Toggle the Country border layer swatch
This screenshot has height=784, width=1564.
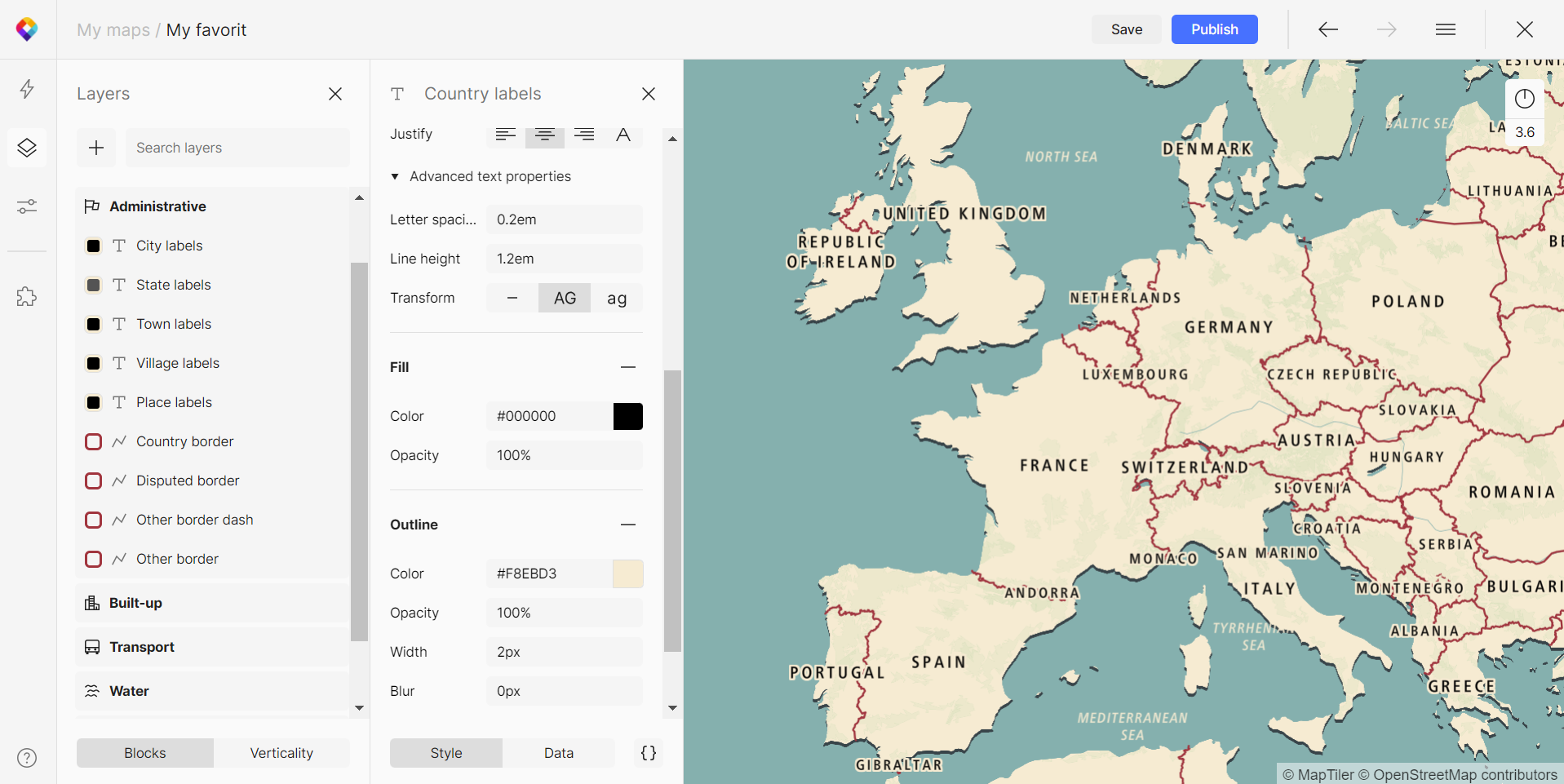(x=94, y=441)
